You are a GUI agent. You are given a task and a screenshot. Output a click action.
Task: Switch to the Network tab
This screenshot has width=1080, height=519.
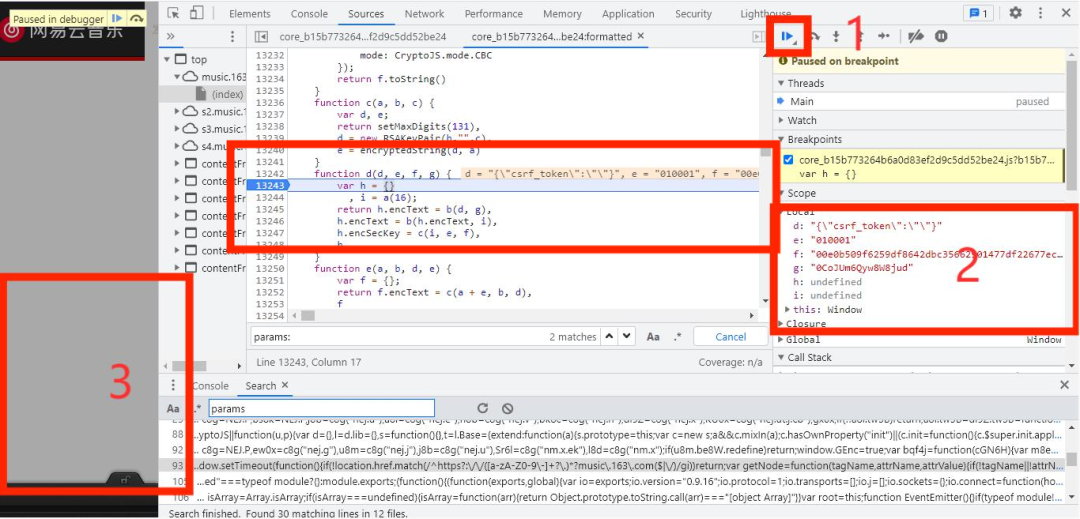coord(424,14)
